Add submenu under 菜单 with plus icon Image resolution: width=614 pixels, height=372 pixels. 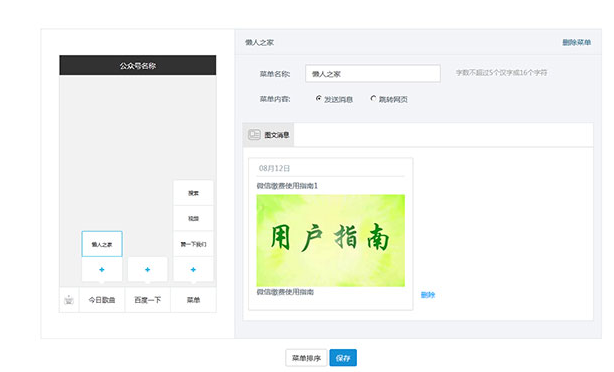coord(193,269)
